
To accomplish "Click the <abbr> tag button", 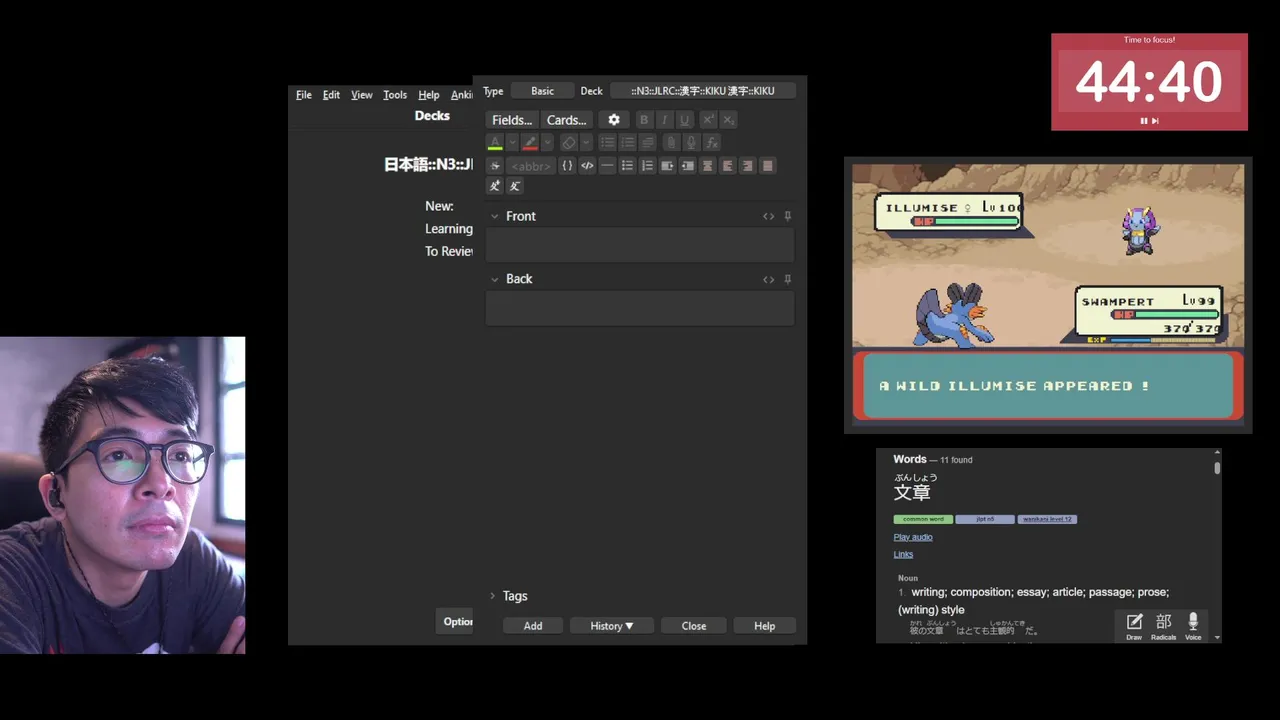I will pos(530,166).
